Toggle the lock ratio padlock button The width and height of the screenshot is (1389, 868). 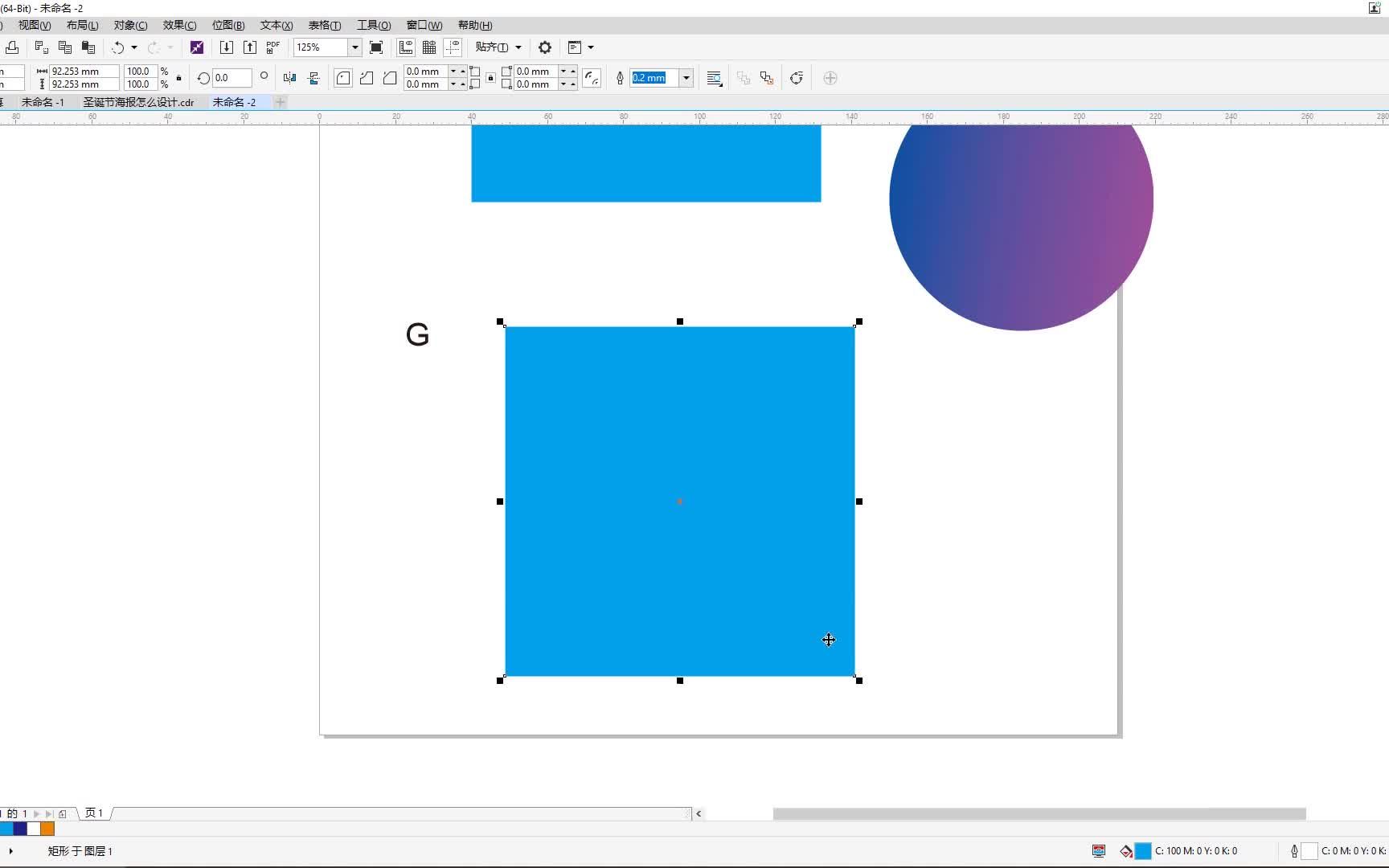click(x=178, y=78)
